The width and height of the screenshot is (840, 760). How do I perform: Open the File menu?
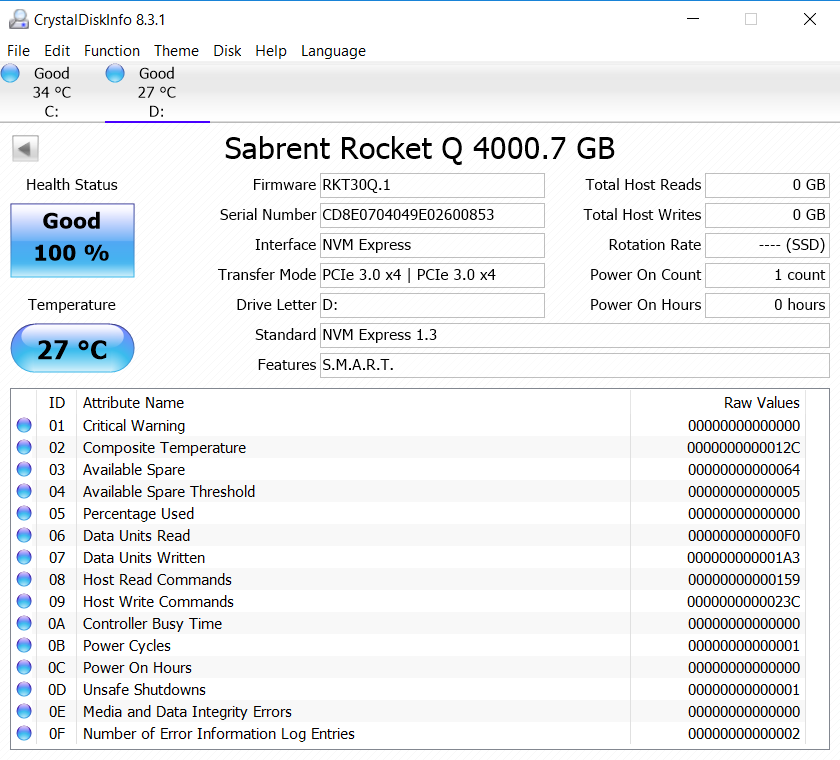tap(18, 51)
